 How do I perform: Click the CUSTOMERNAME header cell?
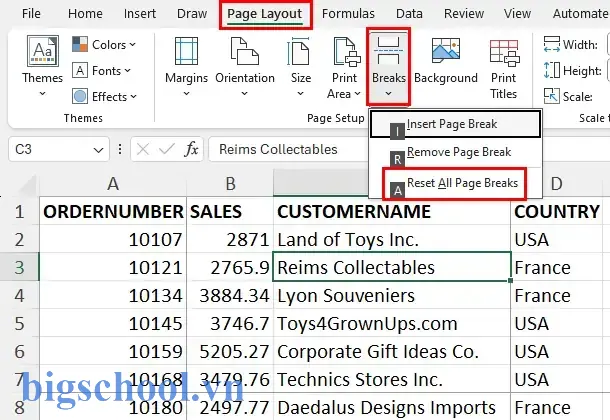[x=392, y=212]
